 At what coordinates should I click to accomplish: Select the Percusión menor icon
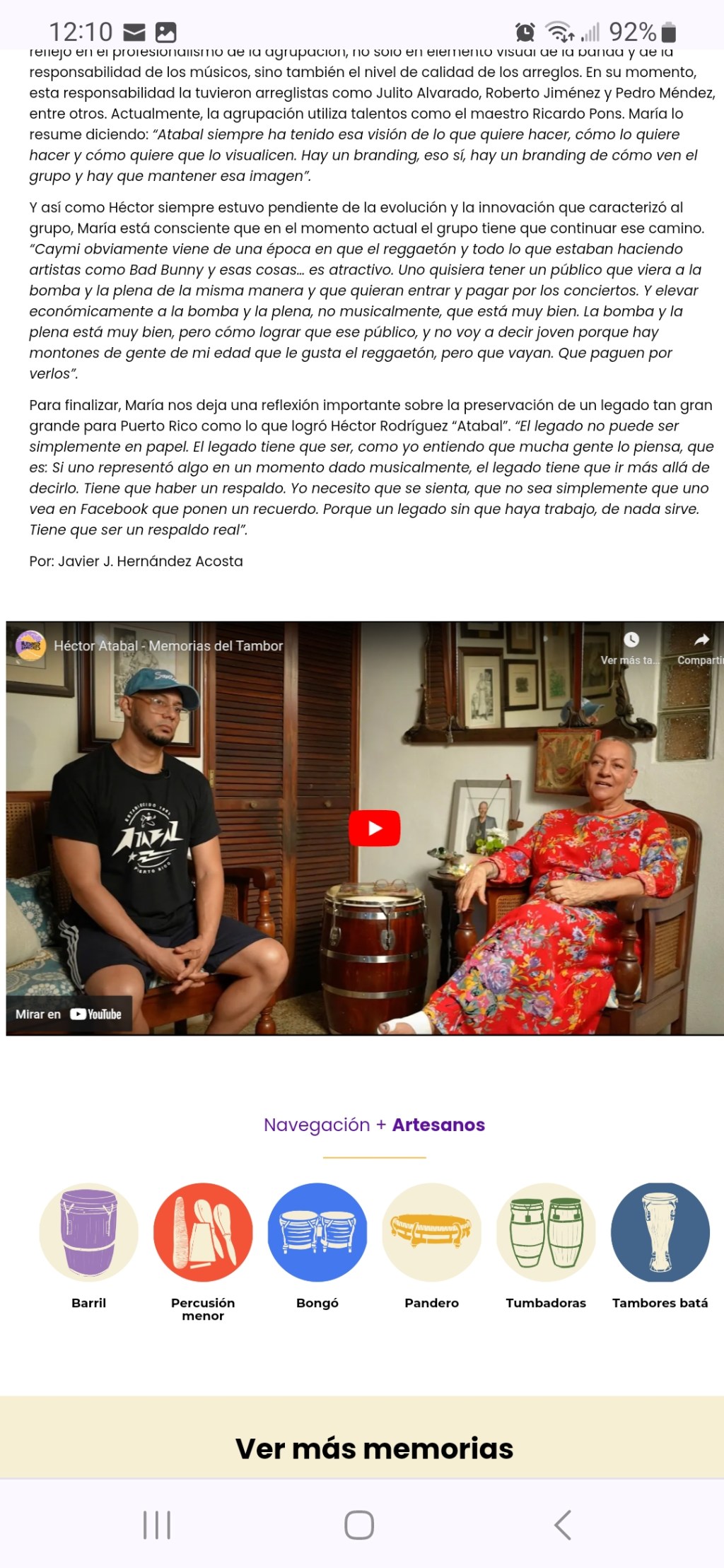coord(203,1232)
